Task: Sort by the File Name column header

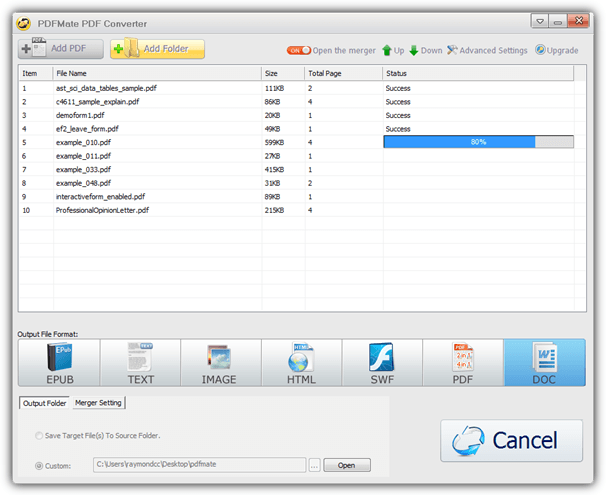Action: click(x=157, y=73)
